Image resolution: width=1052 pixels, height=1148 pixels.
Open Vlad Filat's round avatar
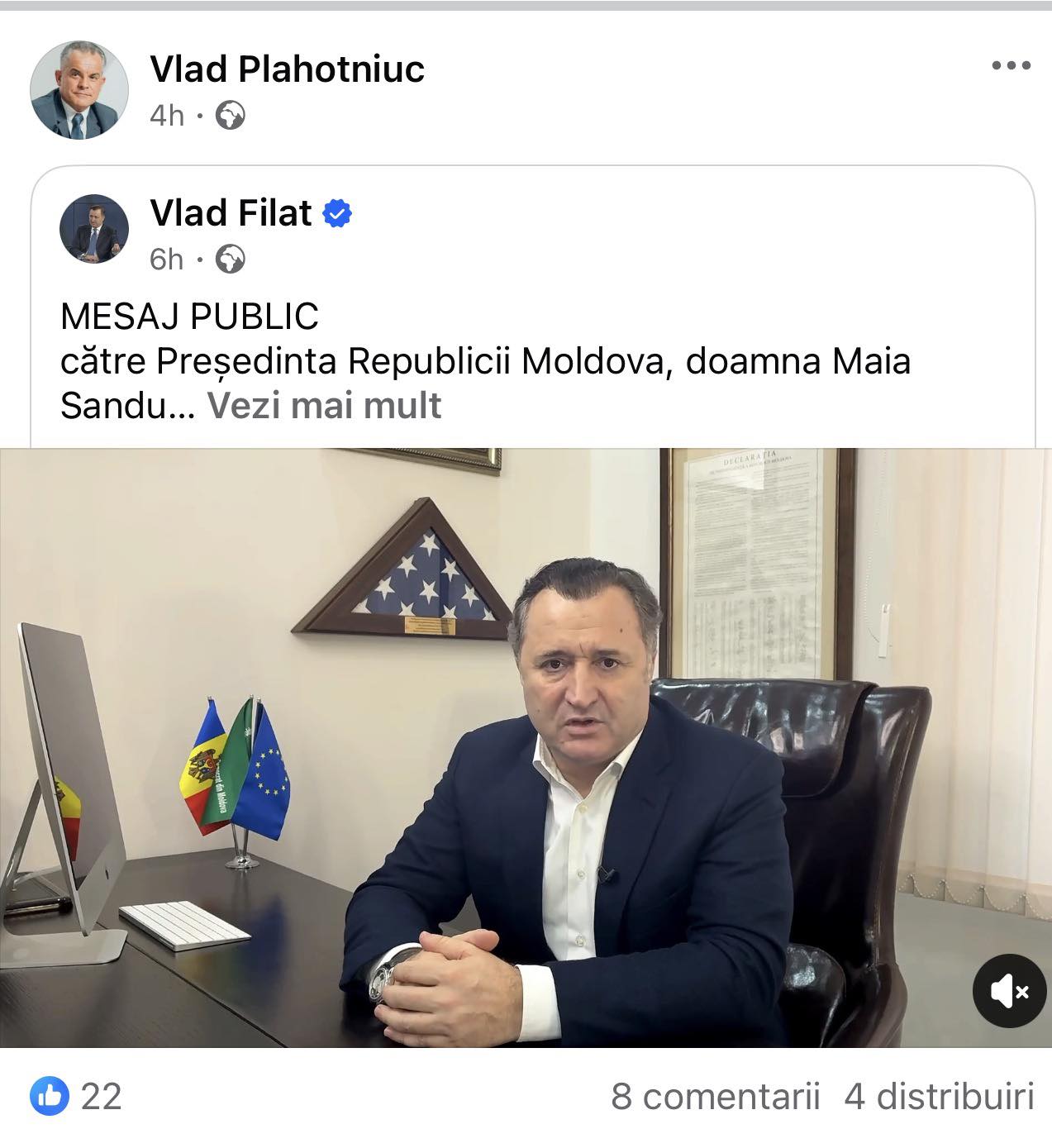pyautogui.click(x=94, y=229)
